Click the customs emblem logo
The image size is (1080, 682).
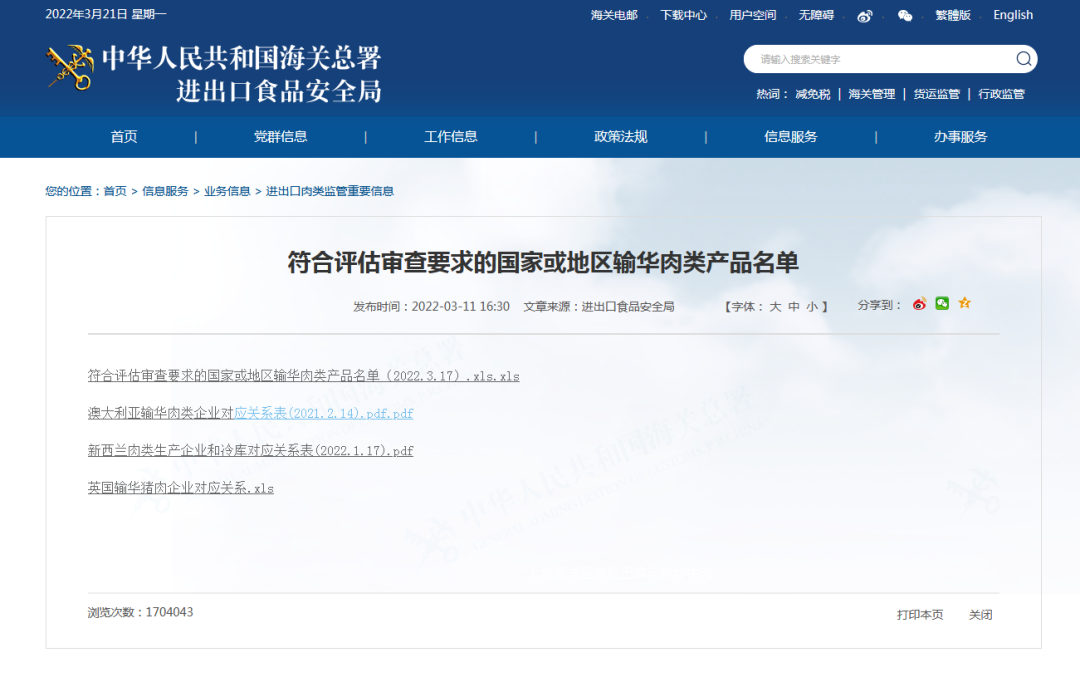click(x=70, y=67)
